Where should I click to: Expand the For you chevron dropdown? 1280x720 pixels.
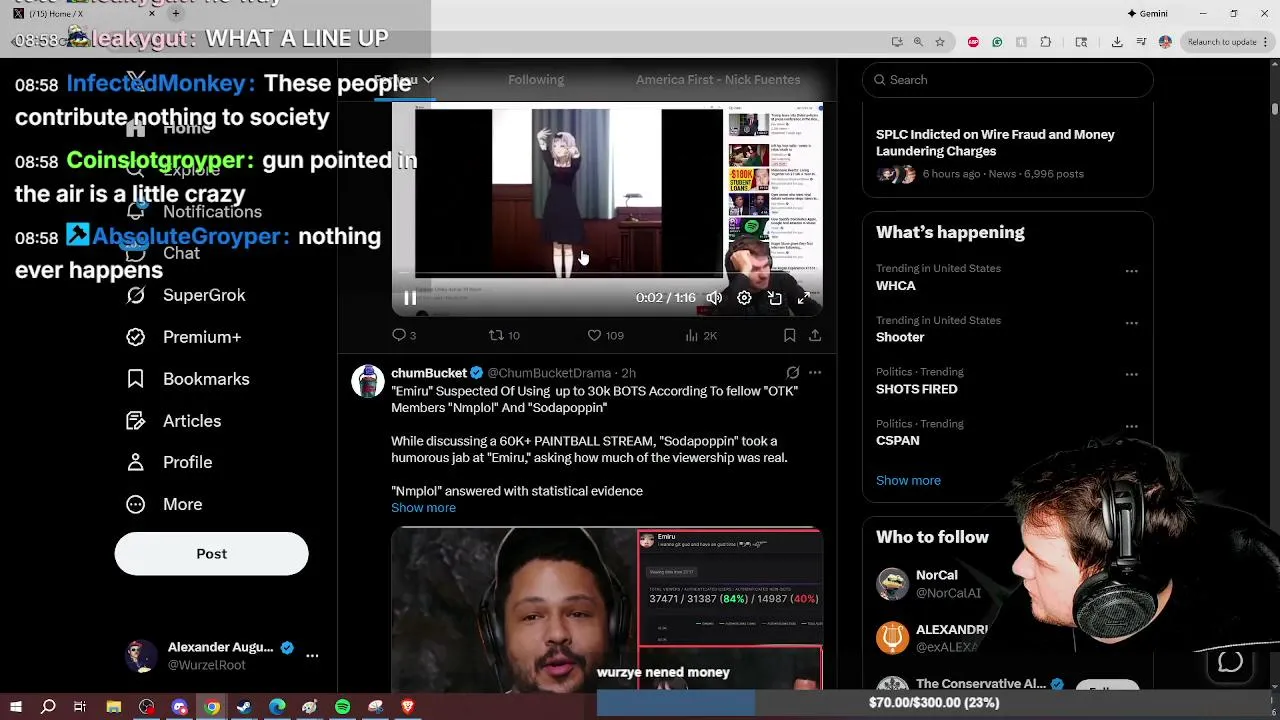pos(428,80)
